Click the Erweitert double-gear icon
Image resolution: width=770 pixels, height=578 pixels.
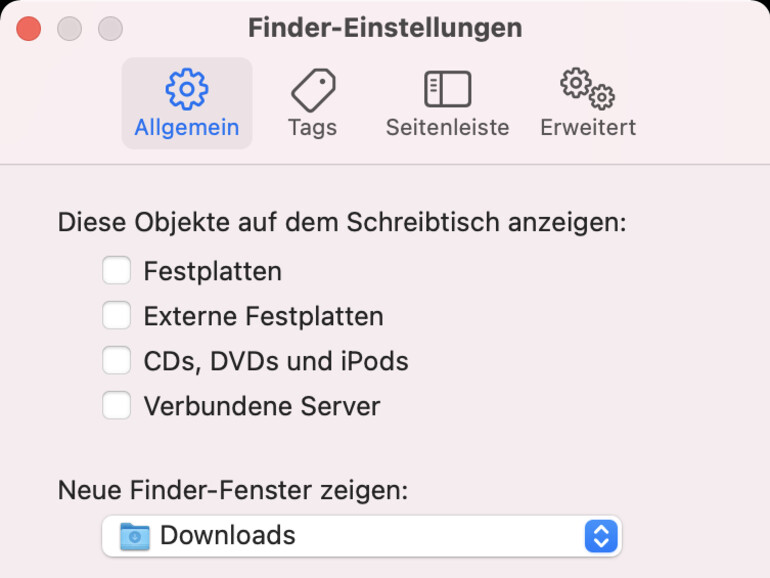587,89
